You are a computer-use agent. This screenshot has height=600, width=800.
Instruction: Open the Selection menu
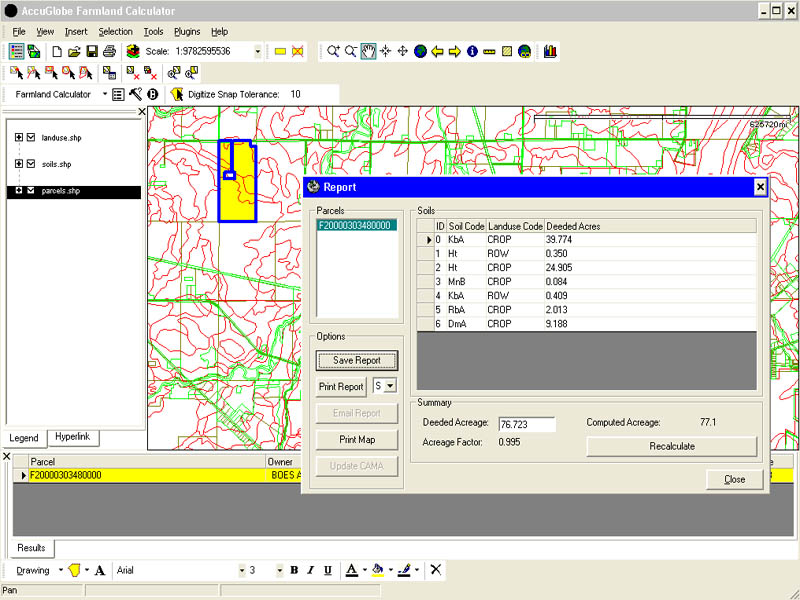pyautogui.click(x=115, y=32)
